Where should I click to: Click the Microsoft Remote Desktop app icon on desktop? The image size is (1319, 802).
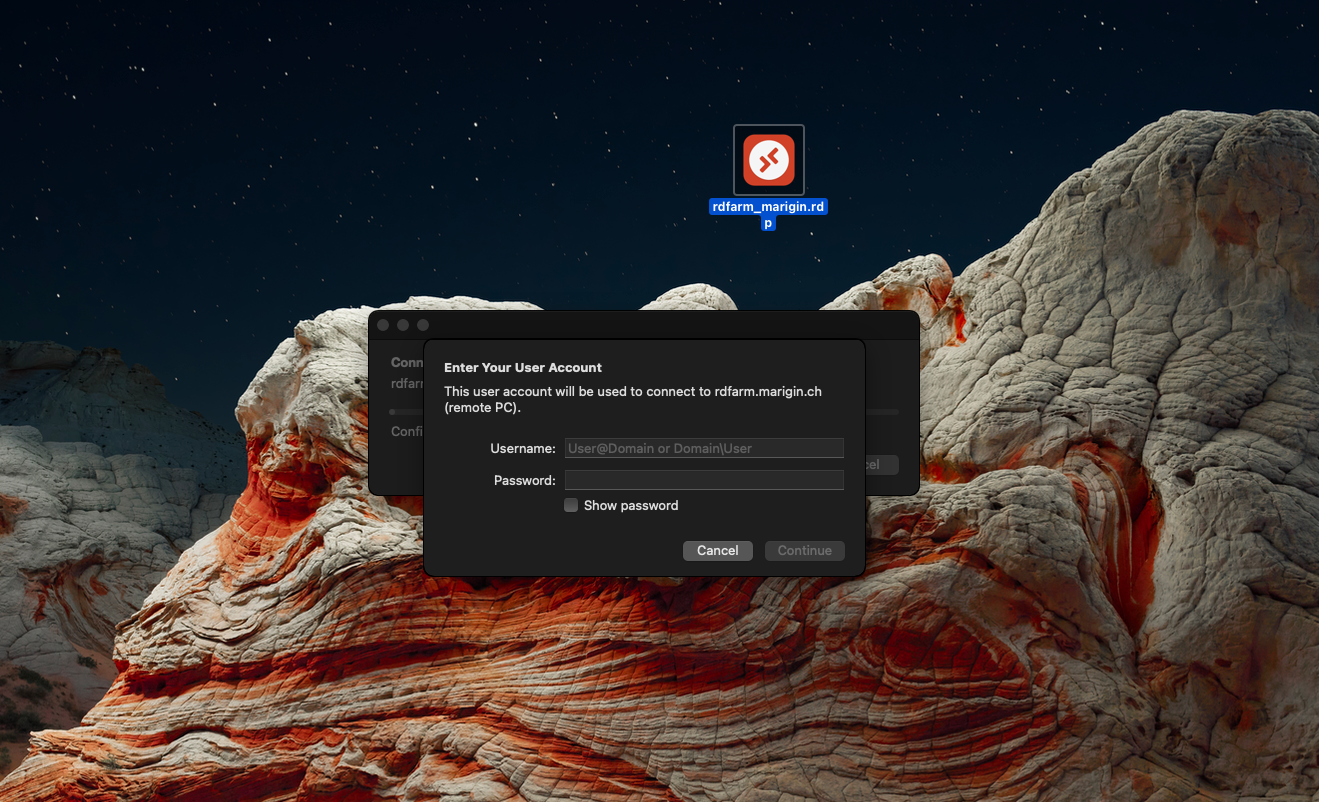(x=768, y=160)
